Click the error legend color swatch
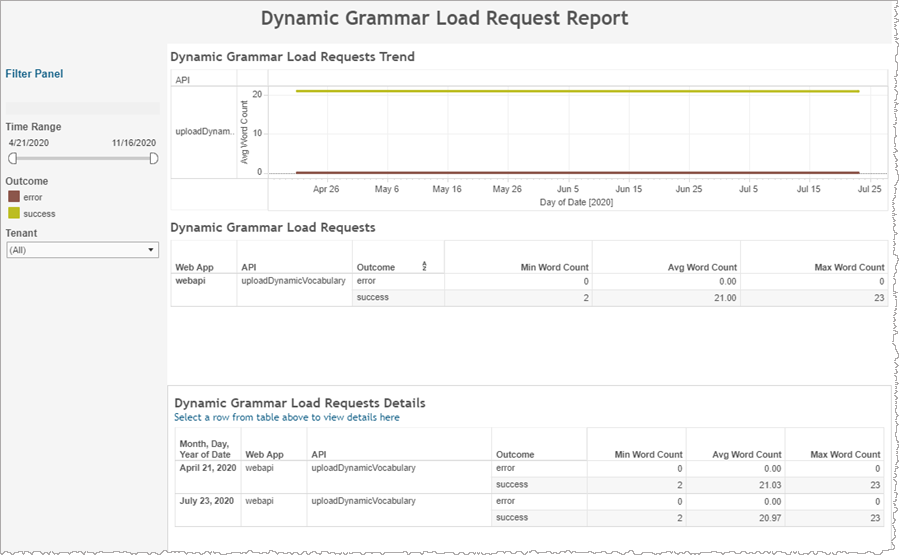 click(x=14, y=197)
